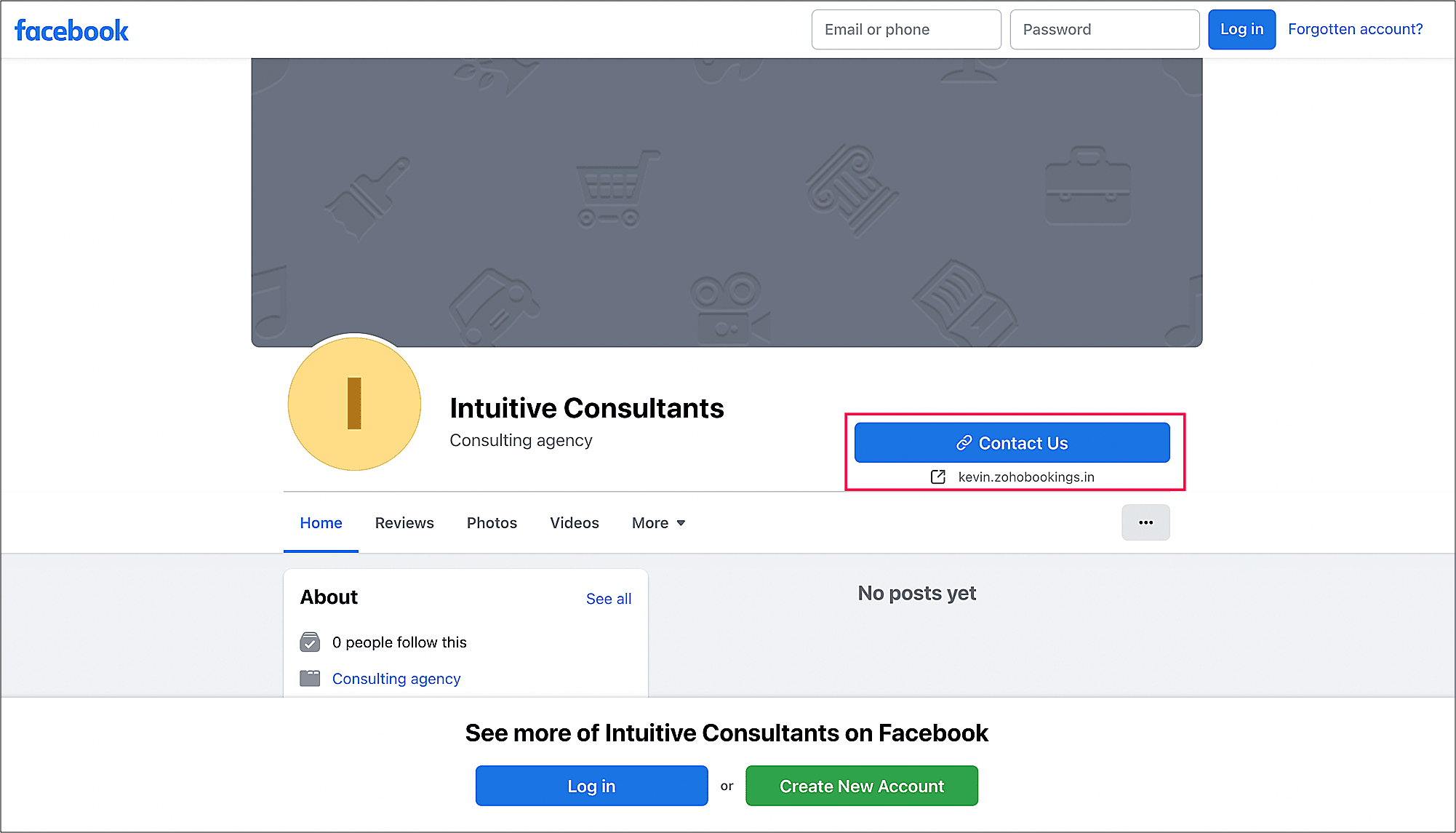Click the Contact Us button
This screenshot has height=833, width=1456.
tap(1012, 442)
